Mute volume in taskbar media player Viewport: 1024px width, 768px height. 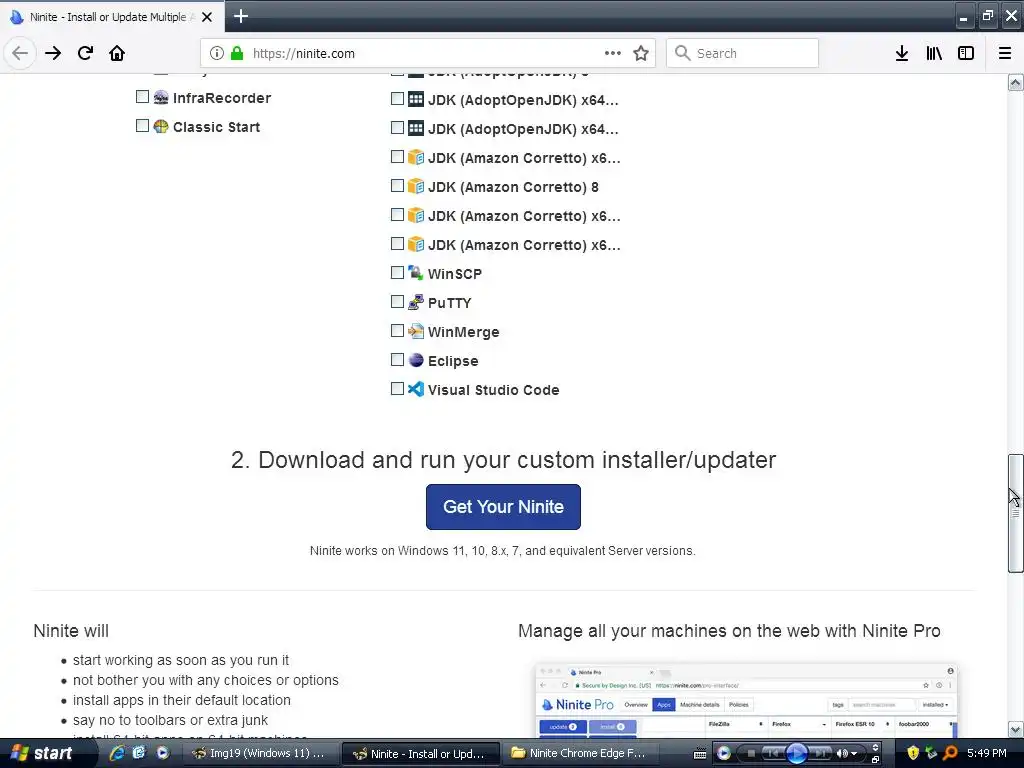click(x=842, y=754)
